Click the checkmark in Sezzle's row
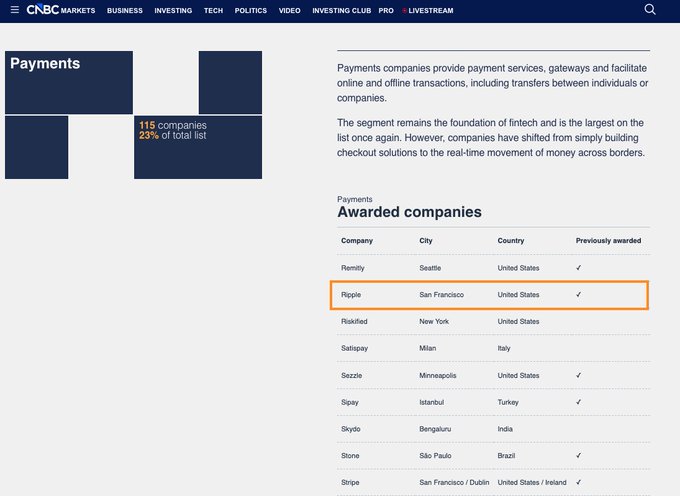The height and width of the screenshot is (496, 680). point(578,375)
